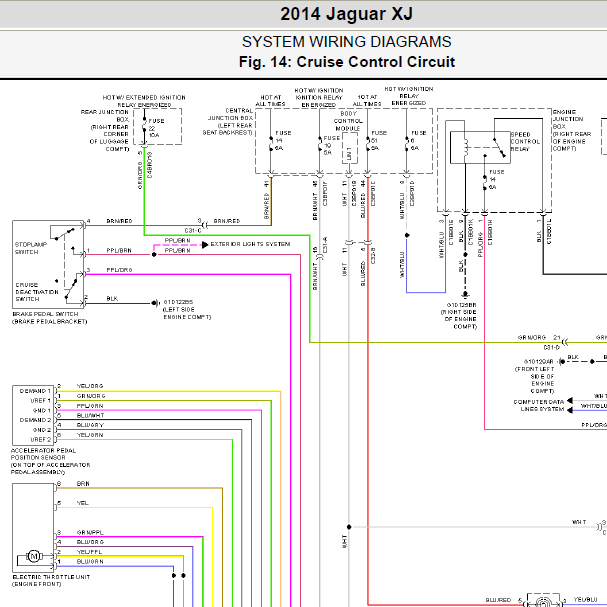
Task: Click the 'CENTRAL JUNCTION BOX' label
Action: point(230,114)
